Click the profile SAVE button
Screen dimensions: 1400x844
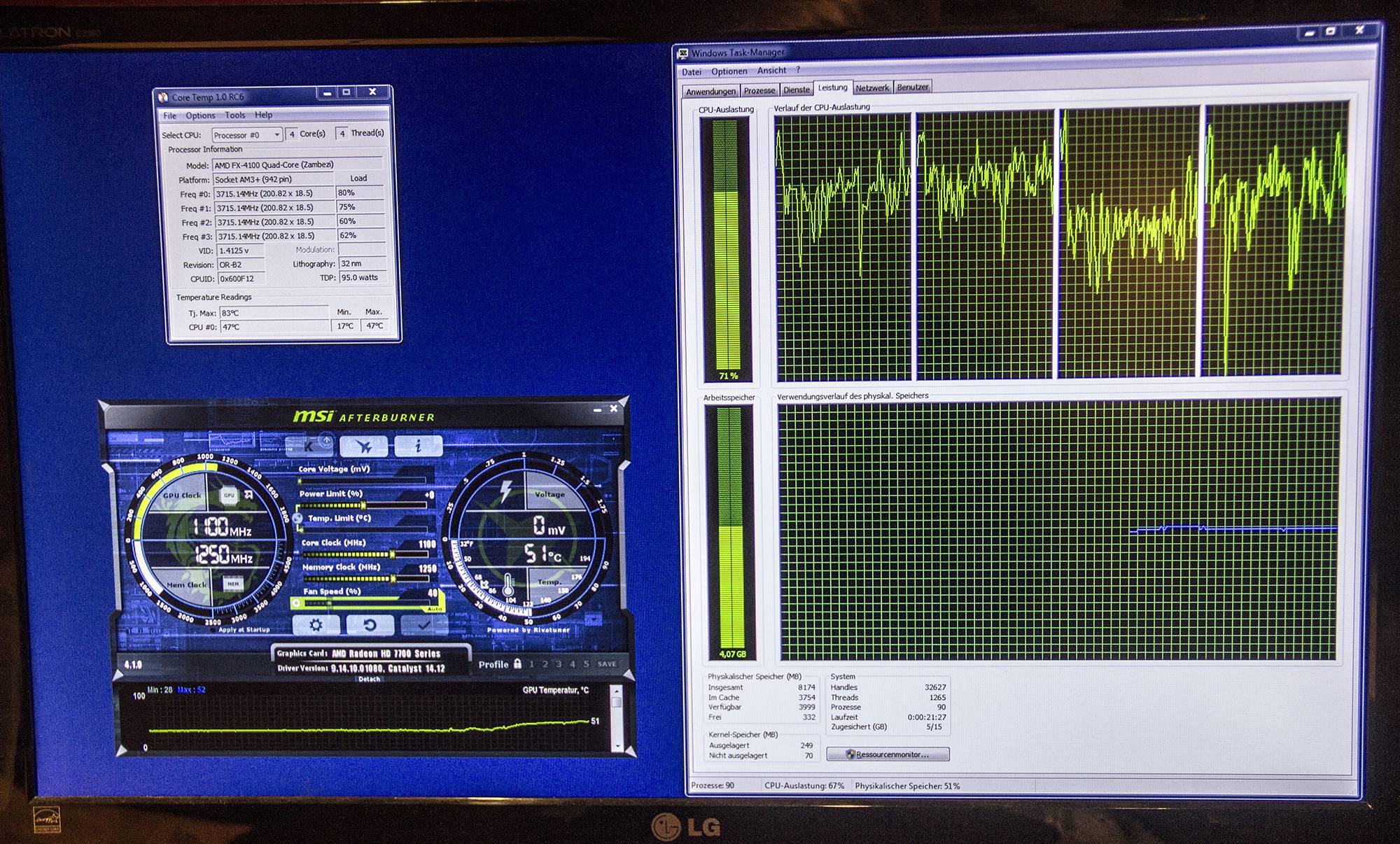[607, 664]
